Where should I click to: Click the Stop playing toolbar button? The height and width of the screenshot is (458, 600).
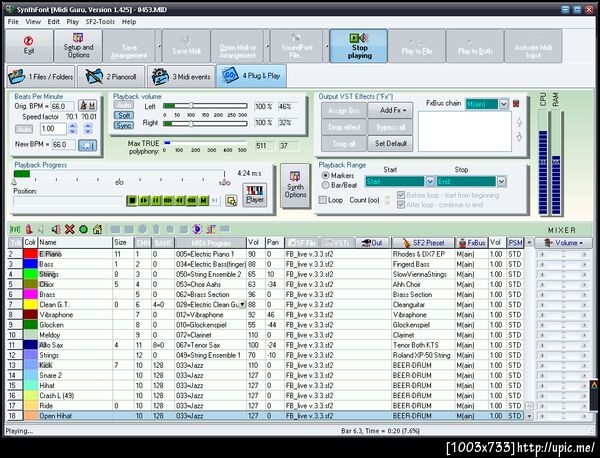click(x=359, y=46)
